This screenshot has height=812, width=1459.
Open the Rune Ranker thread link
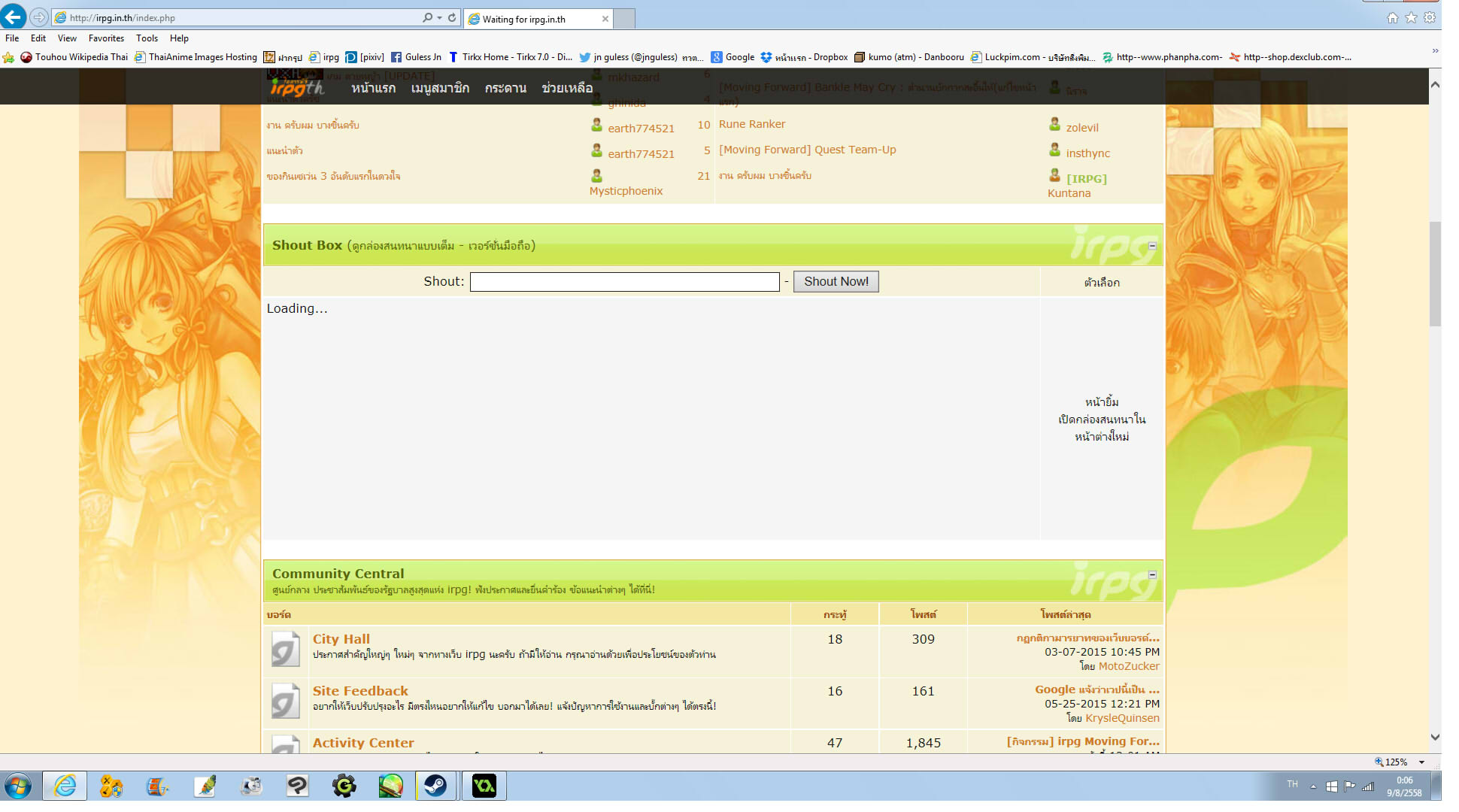coord(751,124)
